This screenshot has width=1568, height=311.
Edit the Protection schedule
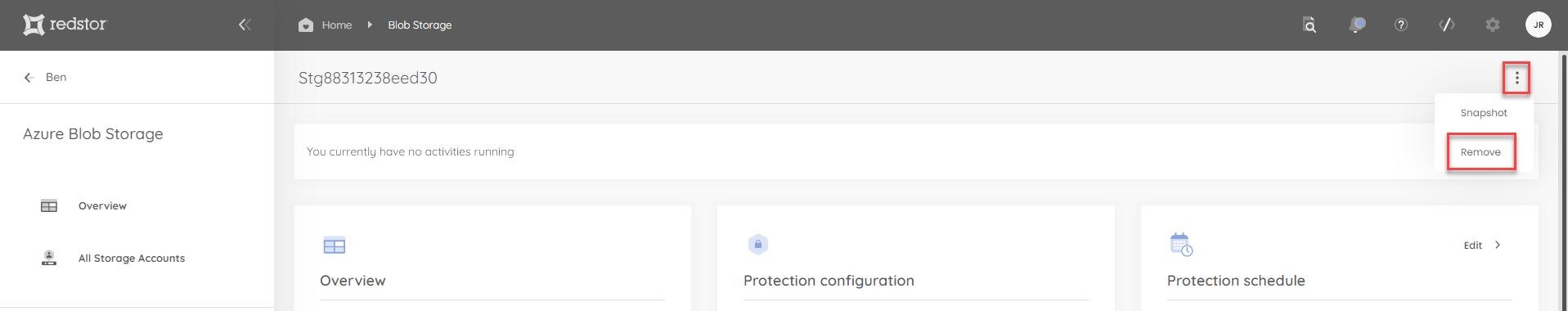tap(1482, 245)
